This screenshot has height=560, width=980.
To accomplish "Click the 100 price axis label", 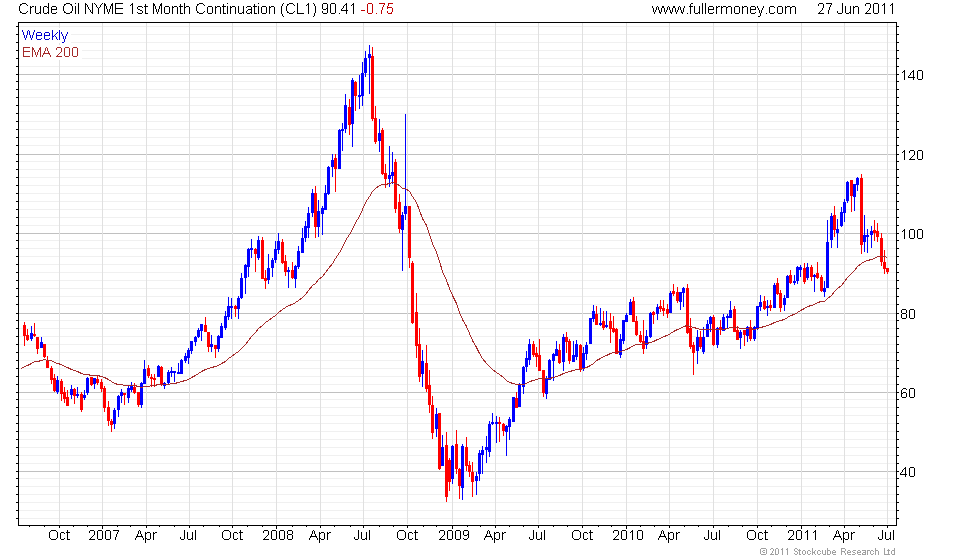I will (x=912, y=234).
